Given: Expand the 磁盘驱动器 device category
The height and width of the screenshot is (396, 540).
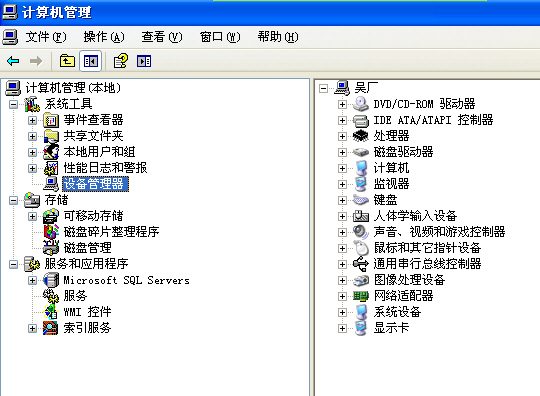Looking at the screenshot, I should pyautogui.click(x=342, y=152).
